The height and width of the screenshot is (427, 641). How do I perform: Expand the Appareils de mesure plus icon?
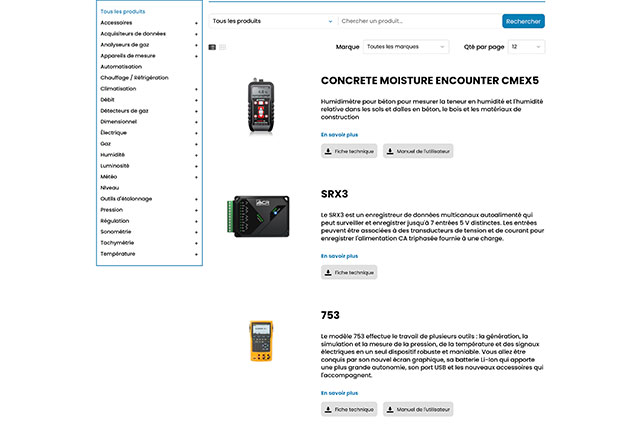click(196, 56)
